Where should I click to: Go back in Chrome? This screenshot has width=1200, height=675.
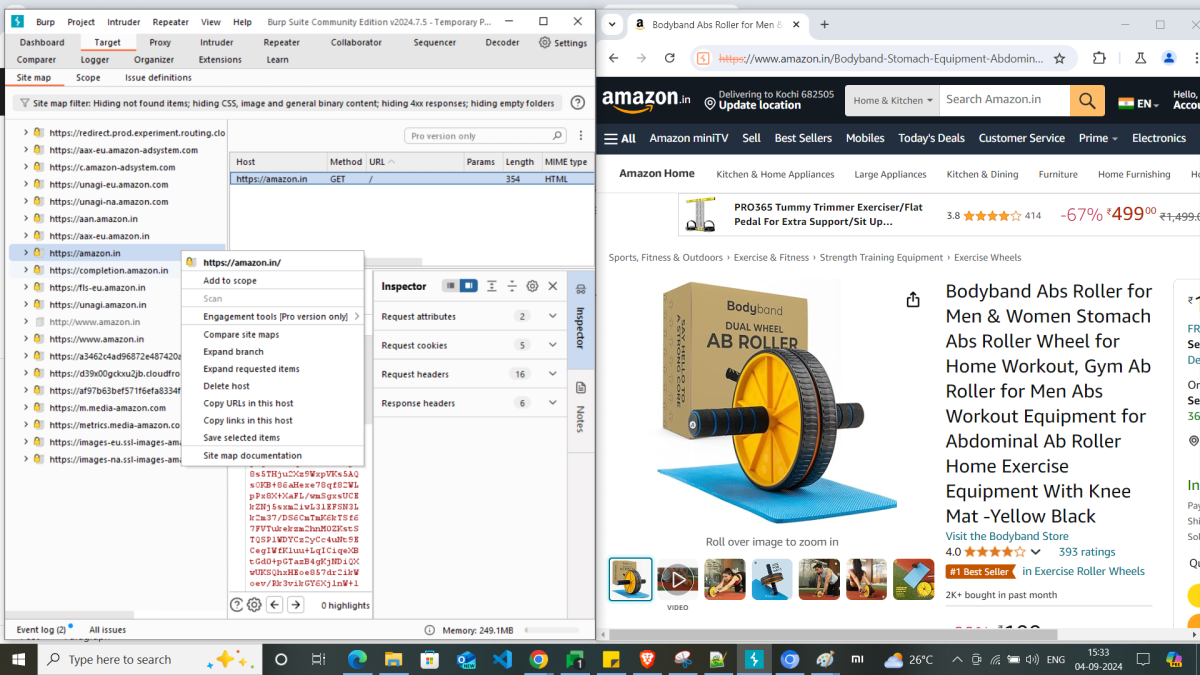(x=614, y=58)
